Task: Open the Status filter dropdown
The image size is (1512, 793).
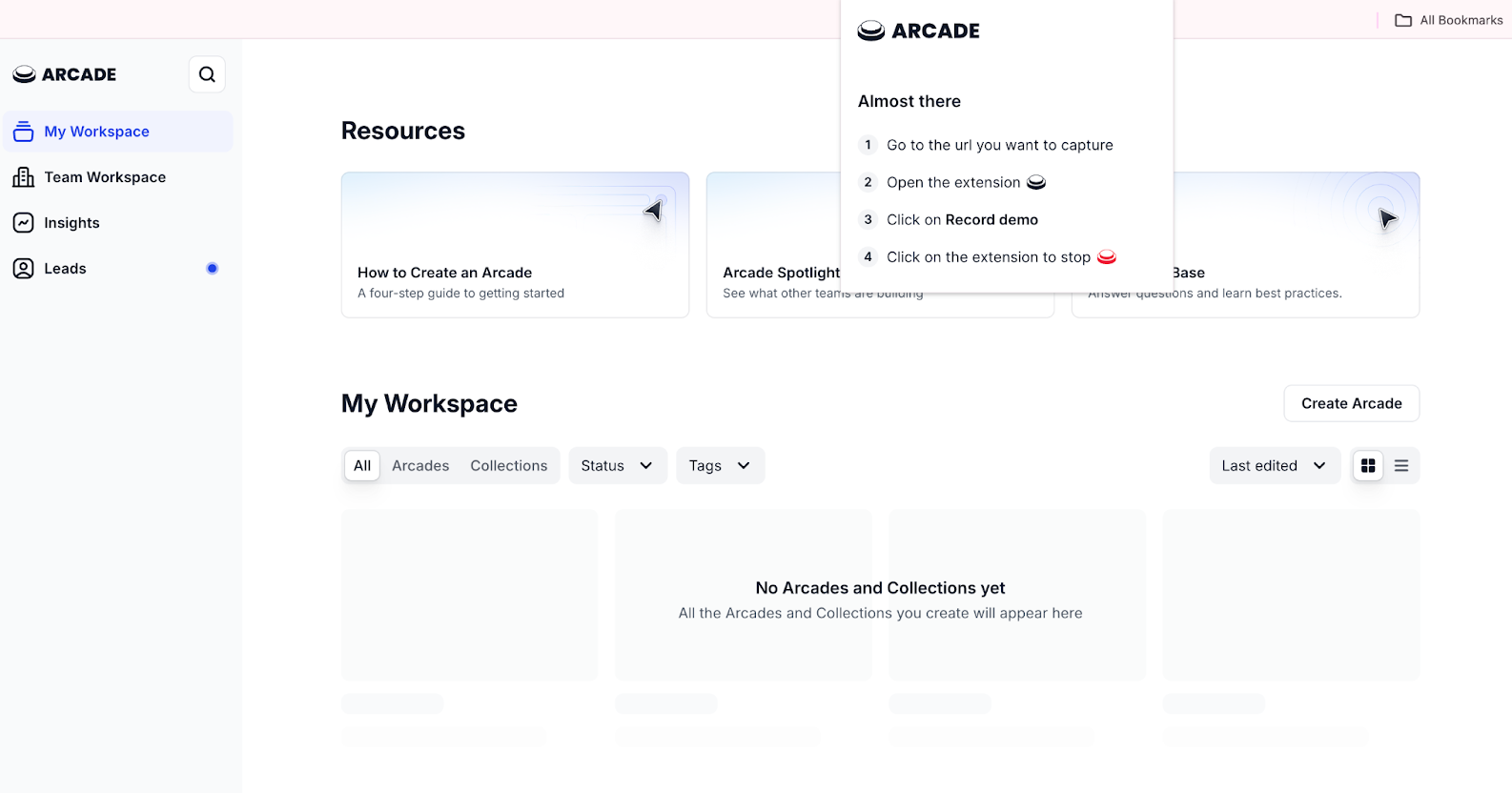Action: coord(618,466)
